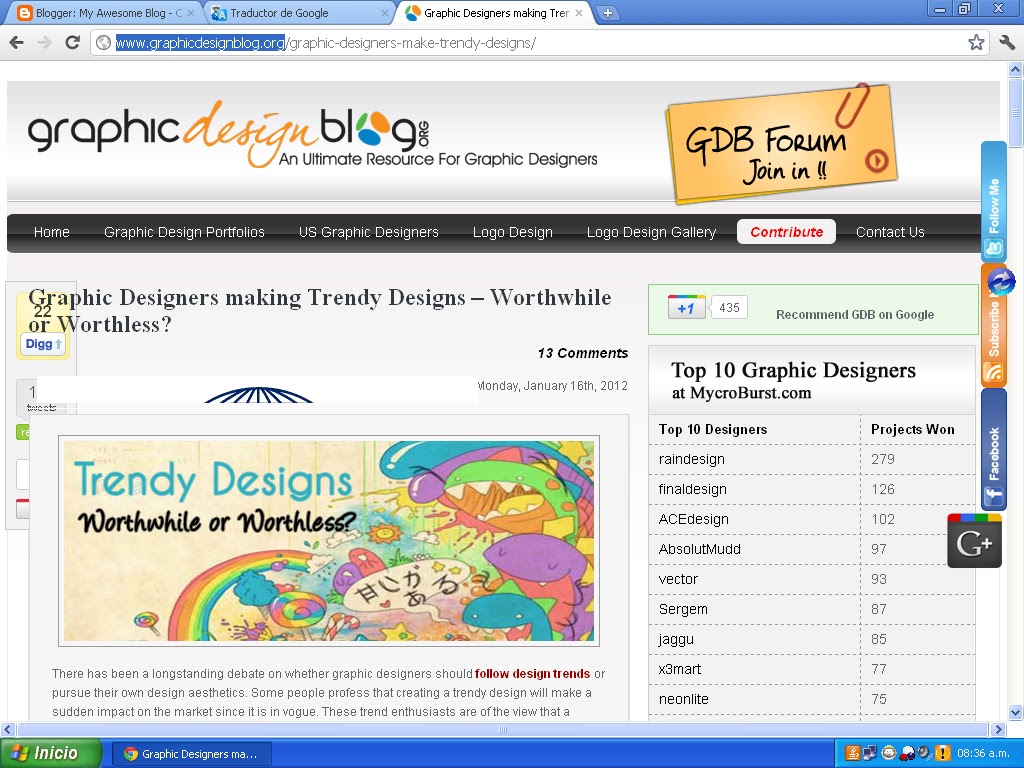Go to US Graphic Designers page
Image resolution: width=1024 pixels, height=768 pixels.
pos(368,232)
